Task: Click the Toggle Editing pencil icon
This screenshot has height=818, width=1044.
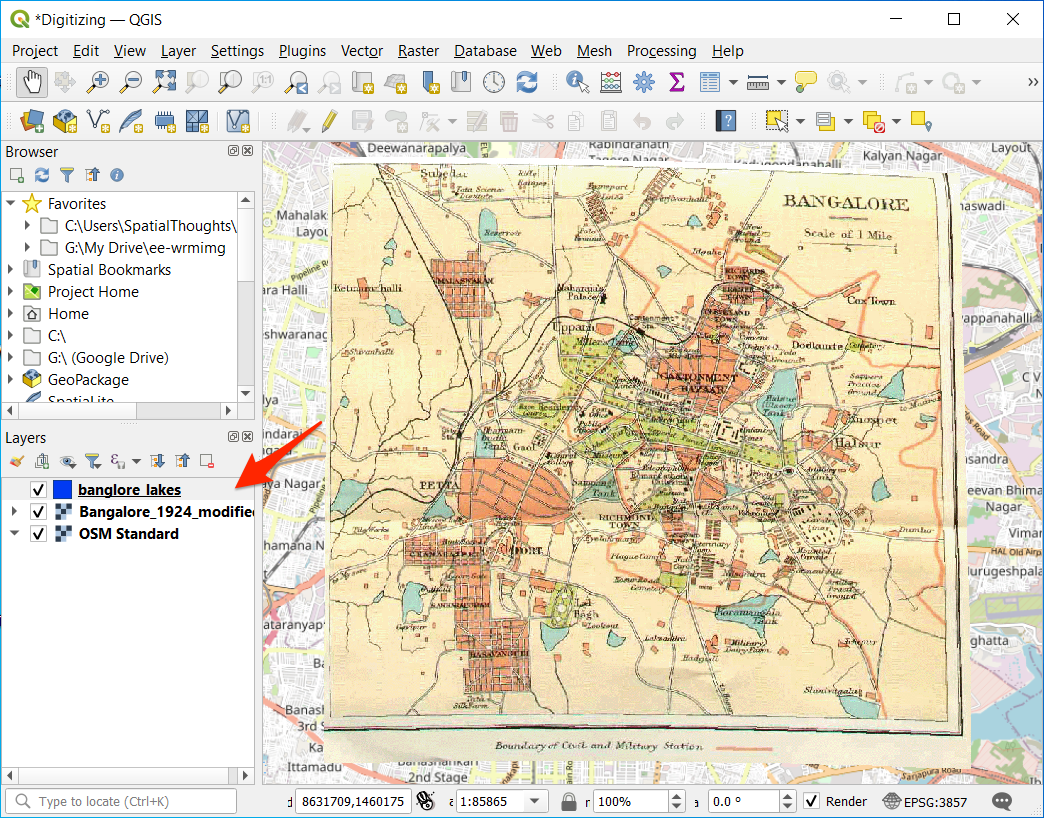Action: click(x=329, y=121)
